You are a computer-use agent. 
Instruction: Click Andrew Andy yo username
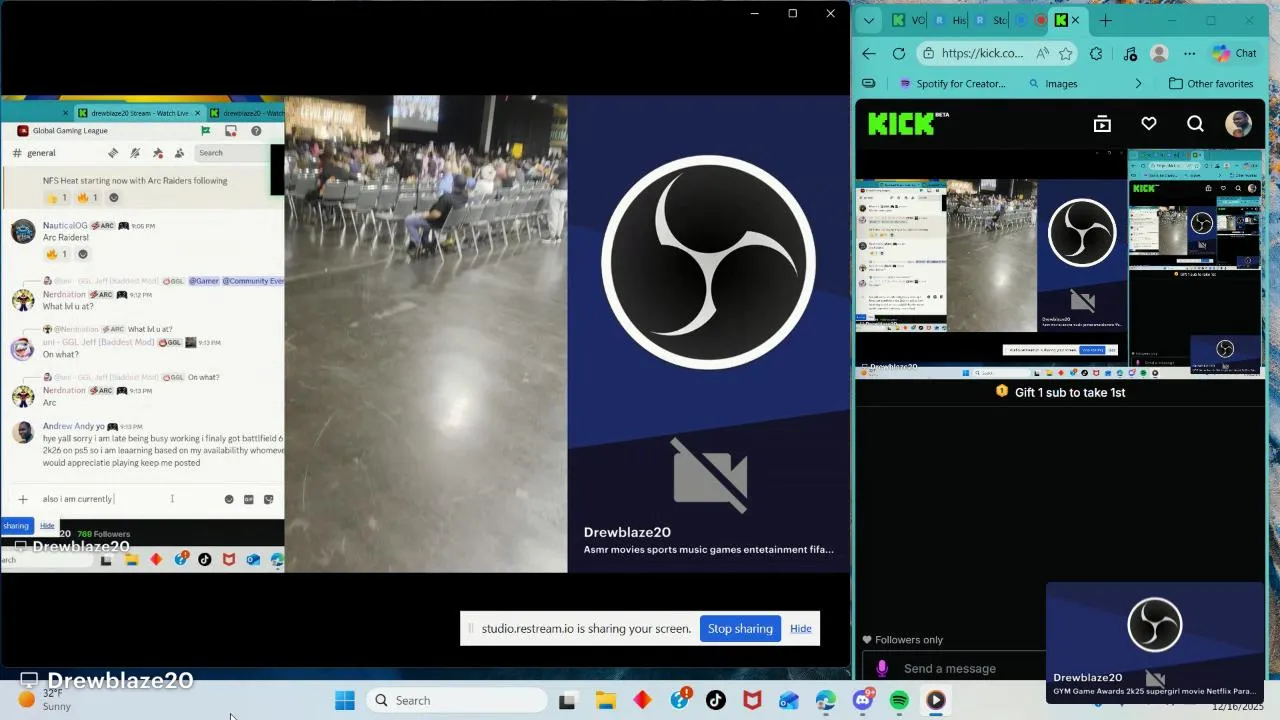(x=74, y=426)
